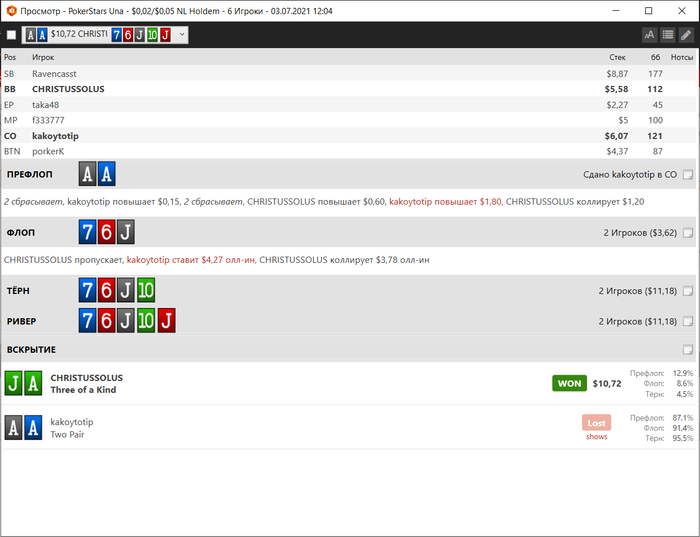Click the Lost badge for kakoytotip
The image size is (700, 537).
click(596, 423)
